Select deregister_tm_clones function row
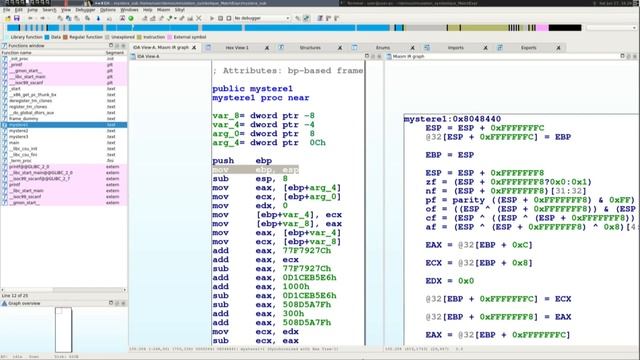This screenshot has height=360, width=640. click(x=64, y=101)
